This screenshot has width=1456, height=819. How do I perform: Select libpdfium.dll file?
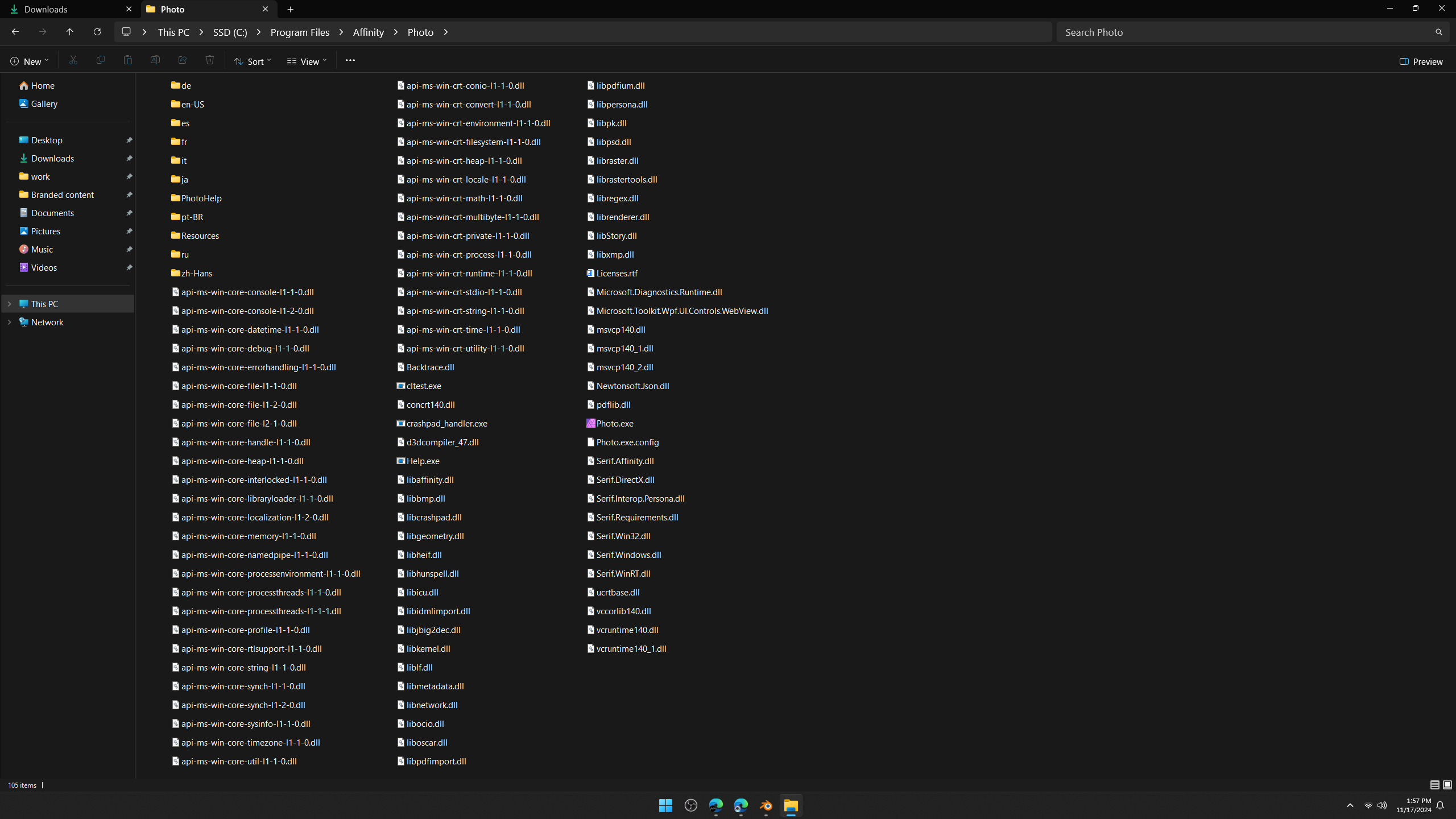click(616, 85)
